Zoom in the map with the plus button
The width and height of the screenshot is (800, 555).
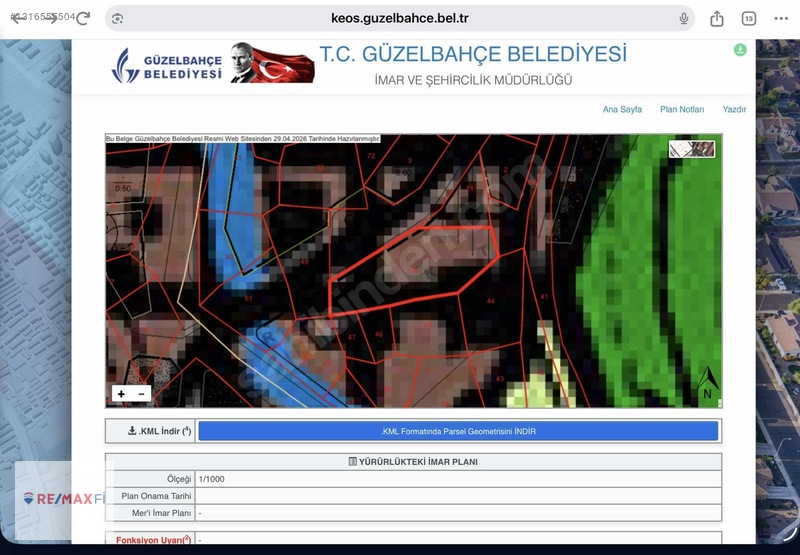pos(121,394)
